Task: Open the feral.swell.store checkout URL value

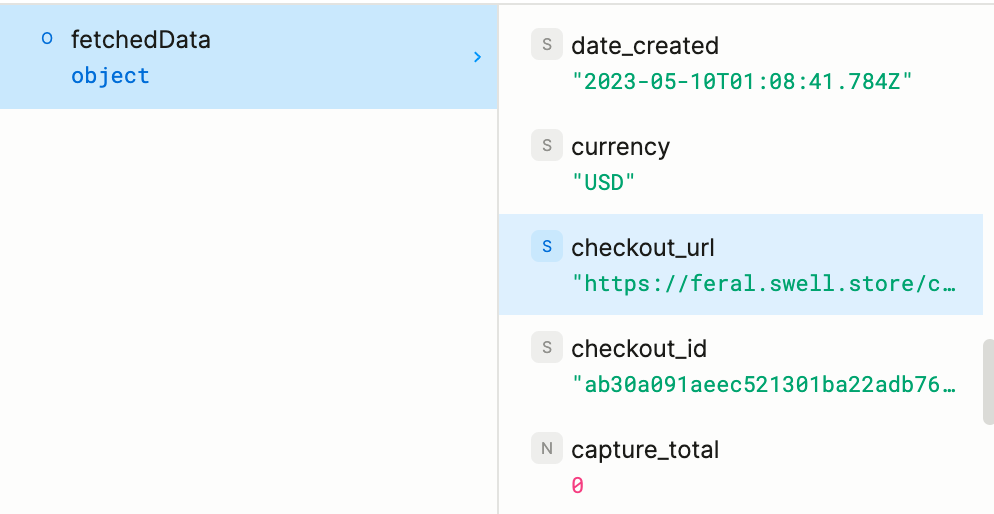Action: pyautogui.click(x=763, y=284)
